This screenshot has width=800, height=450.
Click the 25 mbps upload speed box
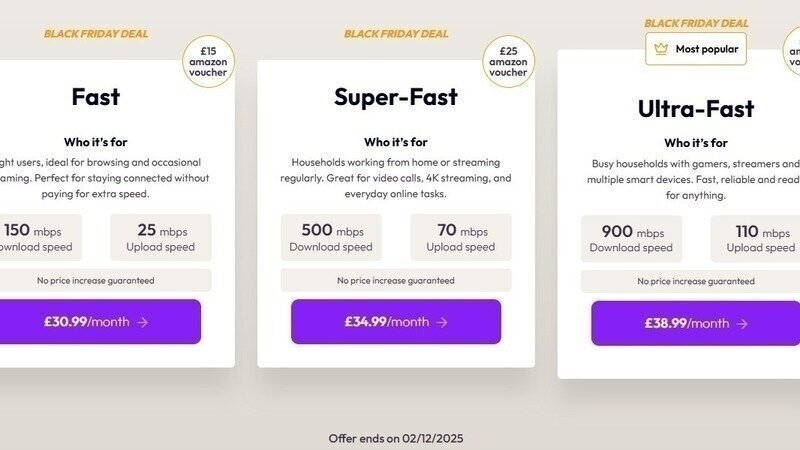click(161, 237)
